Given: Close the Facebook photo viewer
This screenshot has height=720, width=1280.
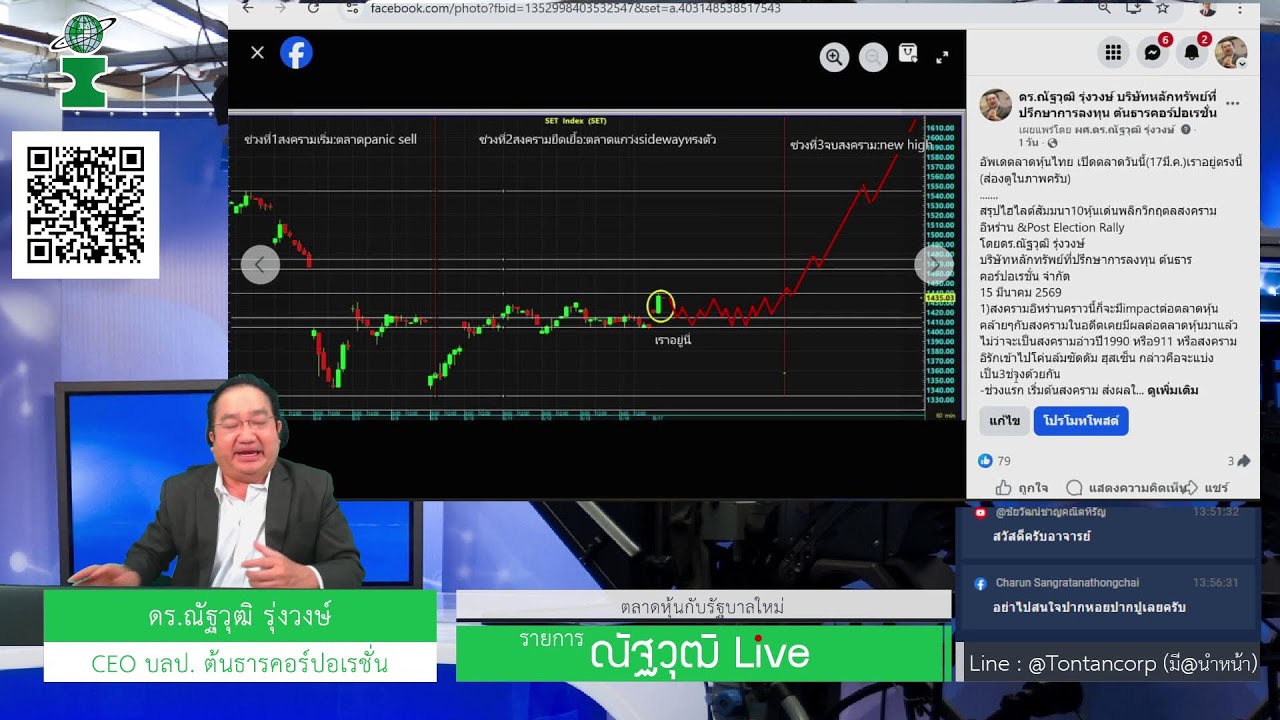Looking at the screenshot, I should [257, 53].
